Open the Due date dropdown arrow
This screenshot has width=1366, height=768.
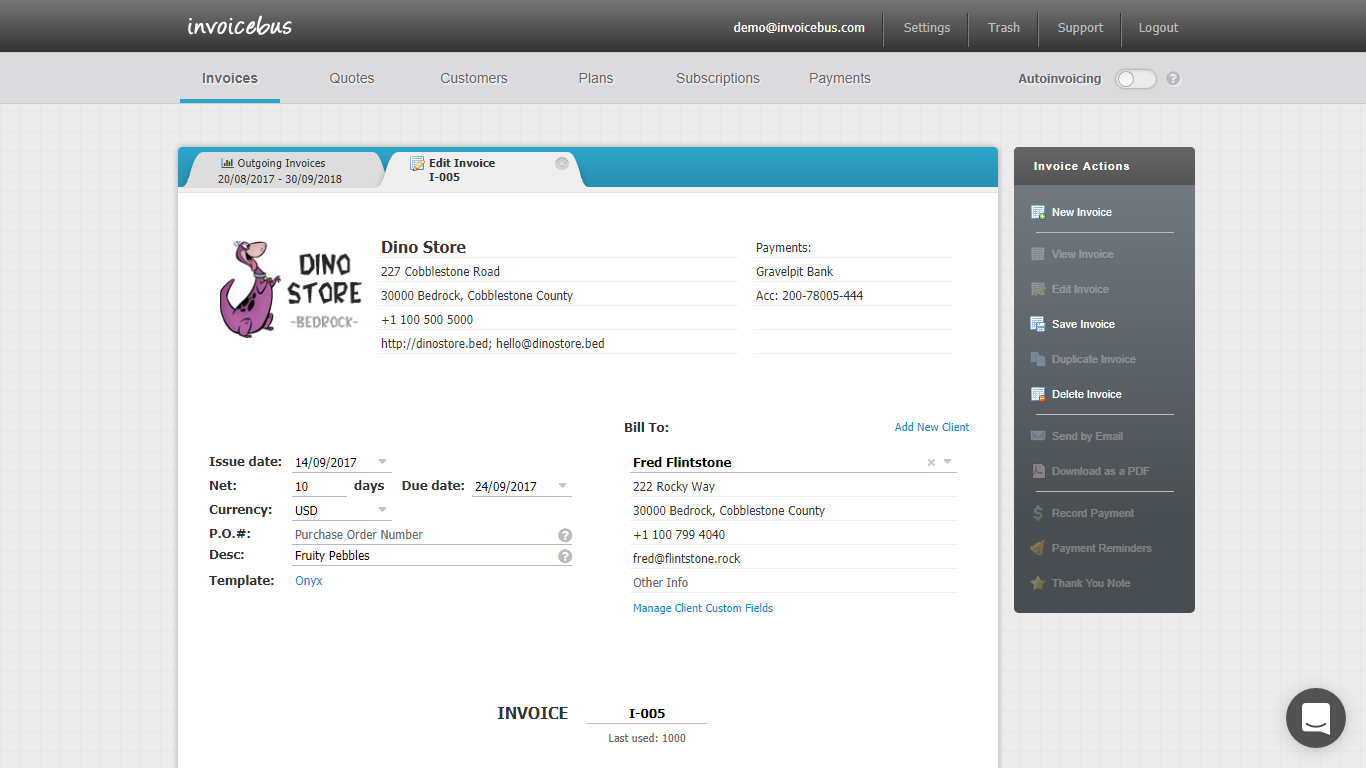(x=562, y=486)
